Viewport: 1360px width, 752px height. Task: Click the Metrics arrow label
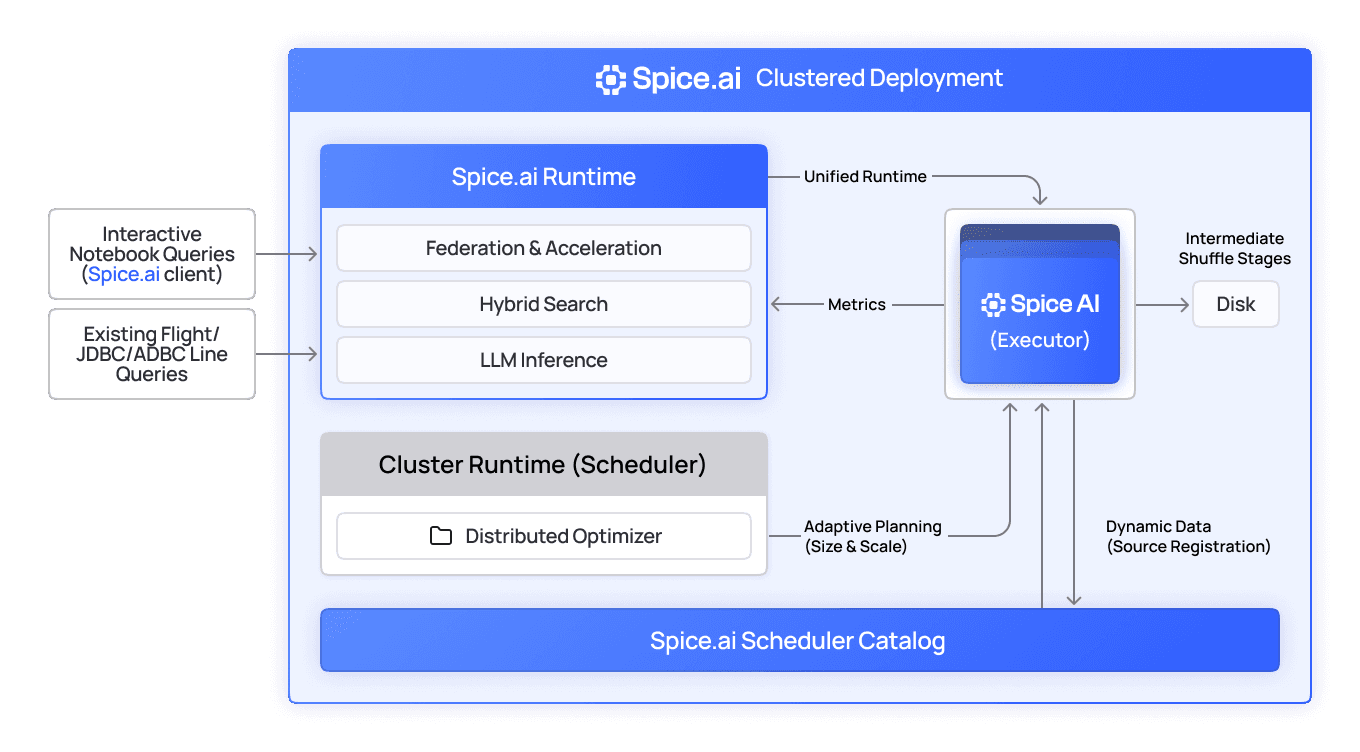(x=856, y=305)
